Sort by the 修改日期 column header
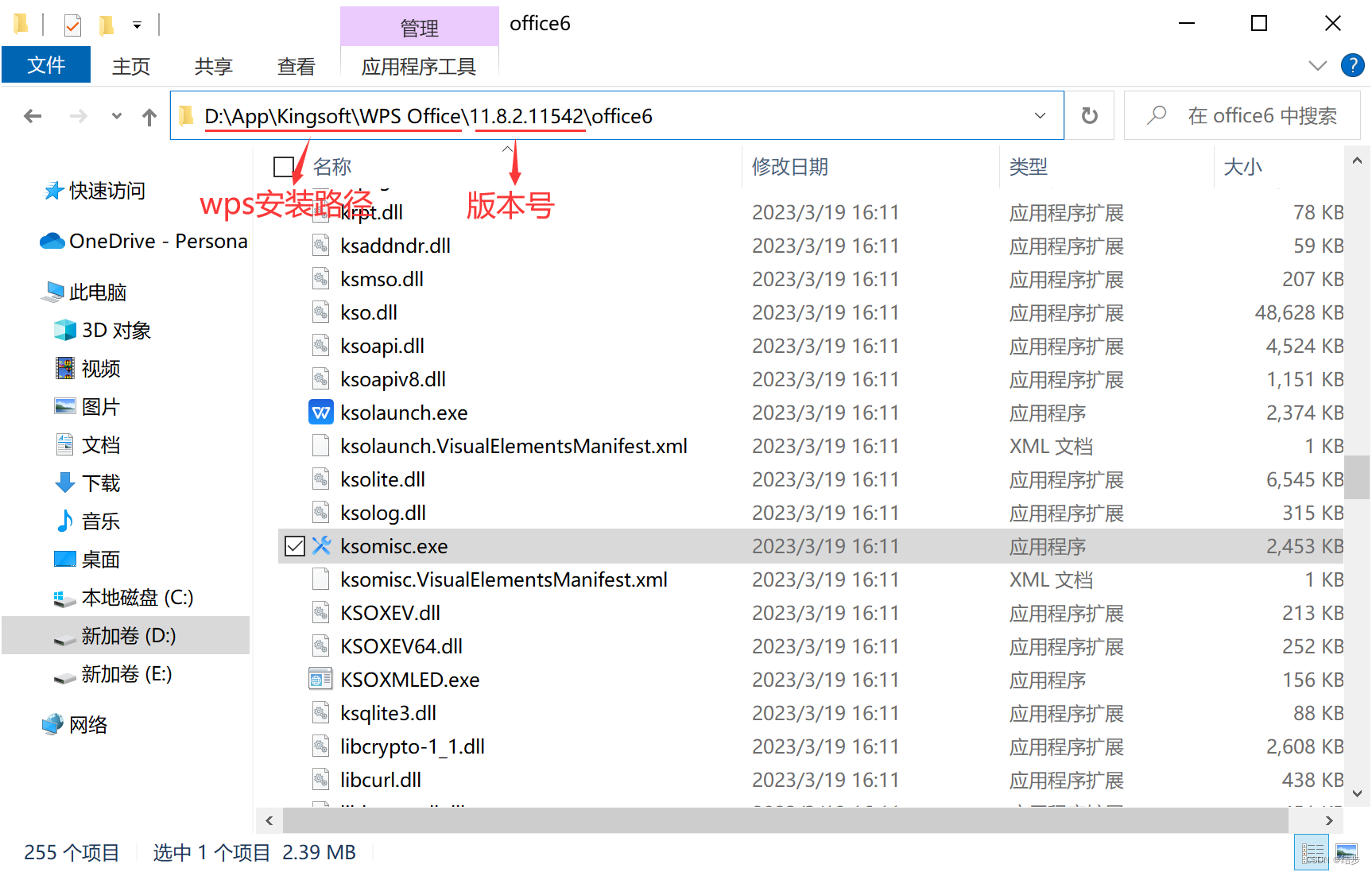Viewport: 1372px width, 872px height. tap(790, 167)
